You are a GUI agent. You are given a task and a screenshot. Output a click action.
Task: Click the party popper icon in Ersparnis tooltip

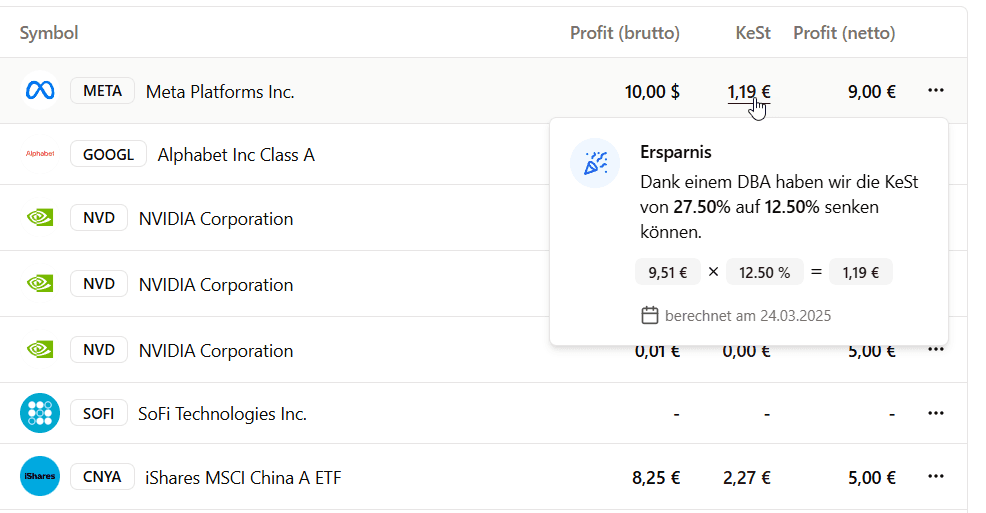595,163
